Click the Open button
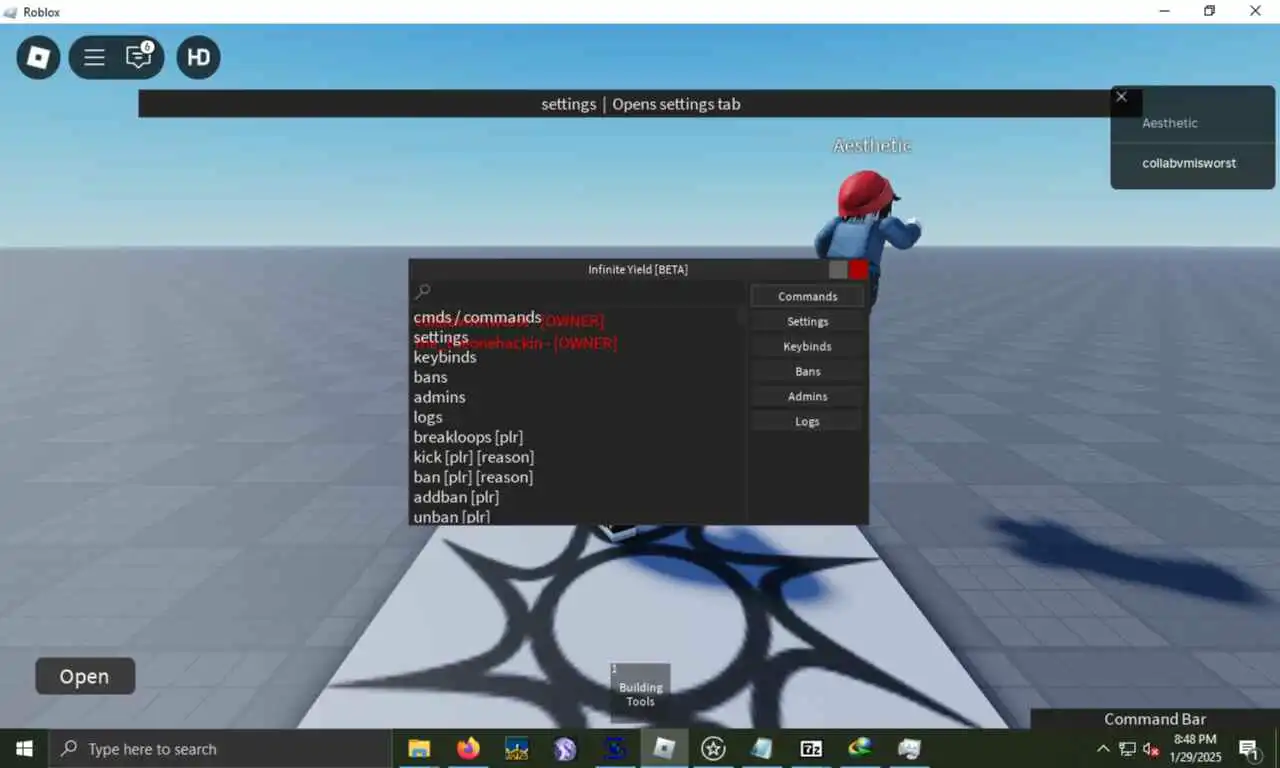 click(85, 676)
